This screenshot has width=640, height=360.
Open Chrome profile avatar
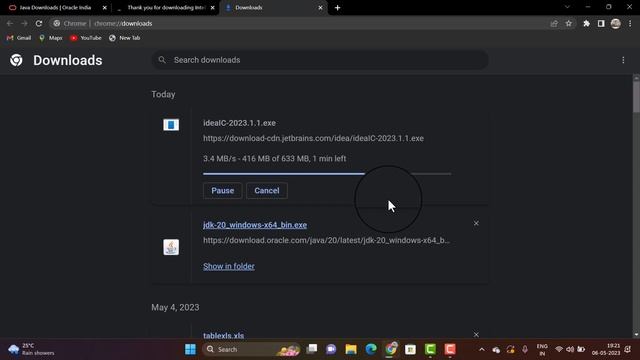click(616, 24)
